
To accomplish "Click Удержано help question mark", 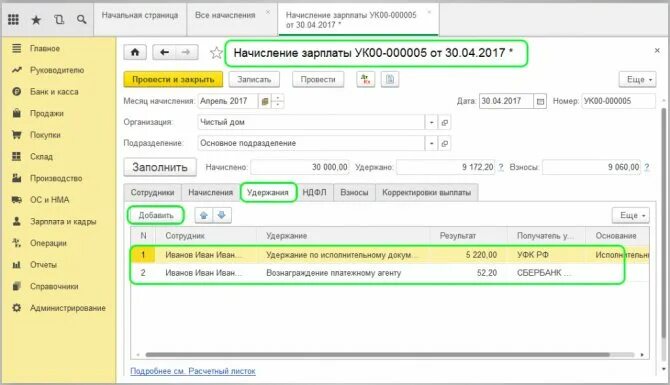I will 501,168.
